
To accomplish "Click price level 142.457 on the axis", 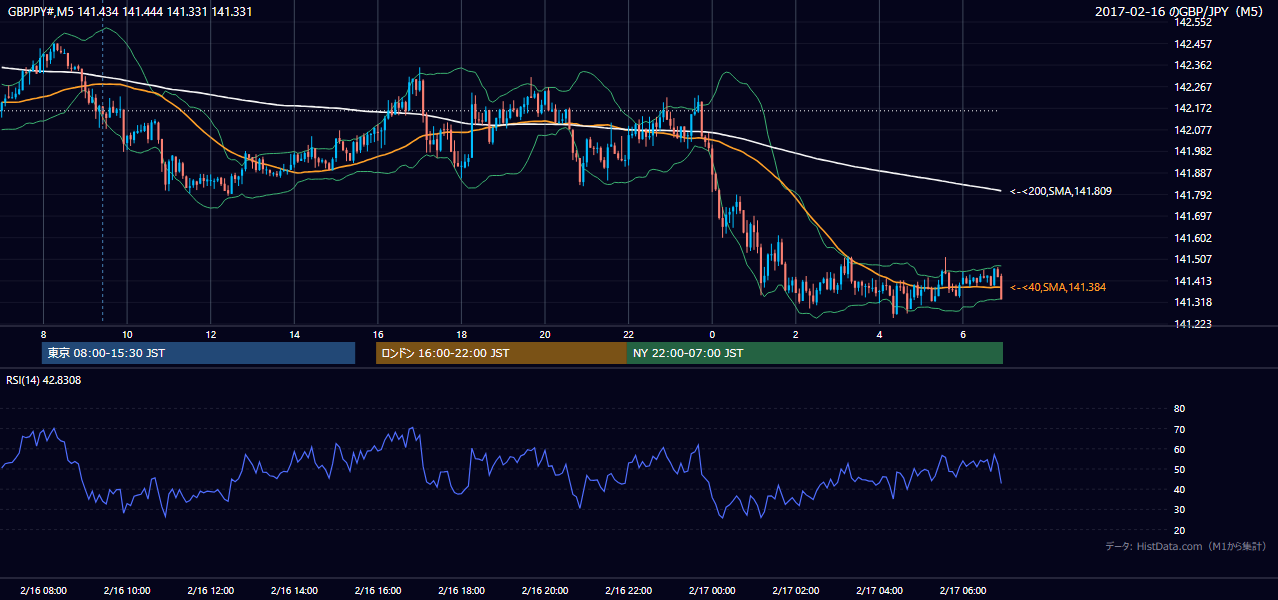I will coord(1194,44).
